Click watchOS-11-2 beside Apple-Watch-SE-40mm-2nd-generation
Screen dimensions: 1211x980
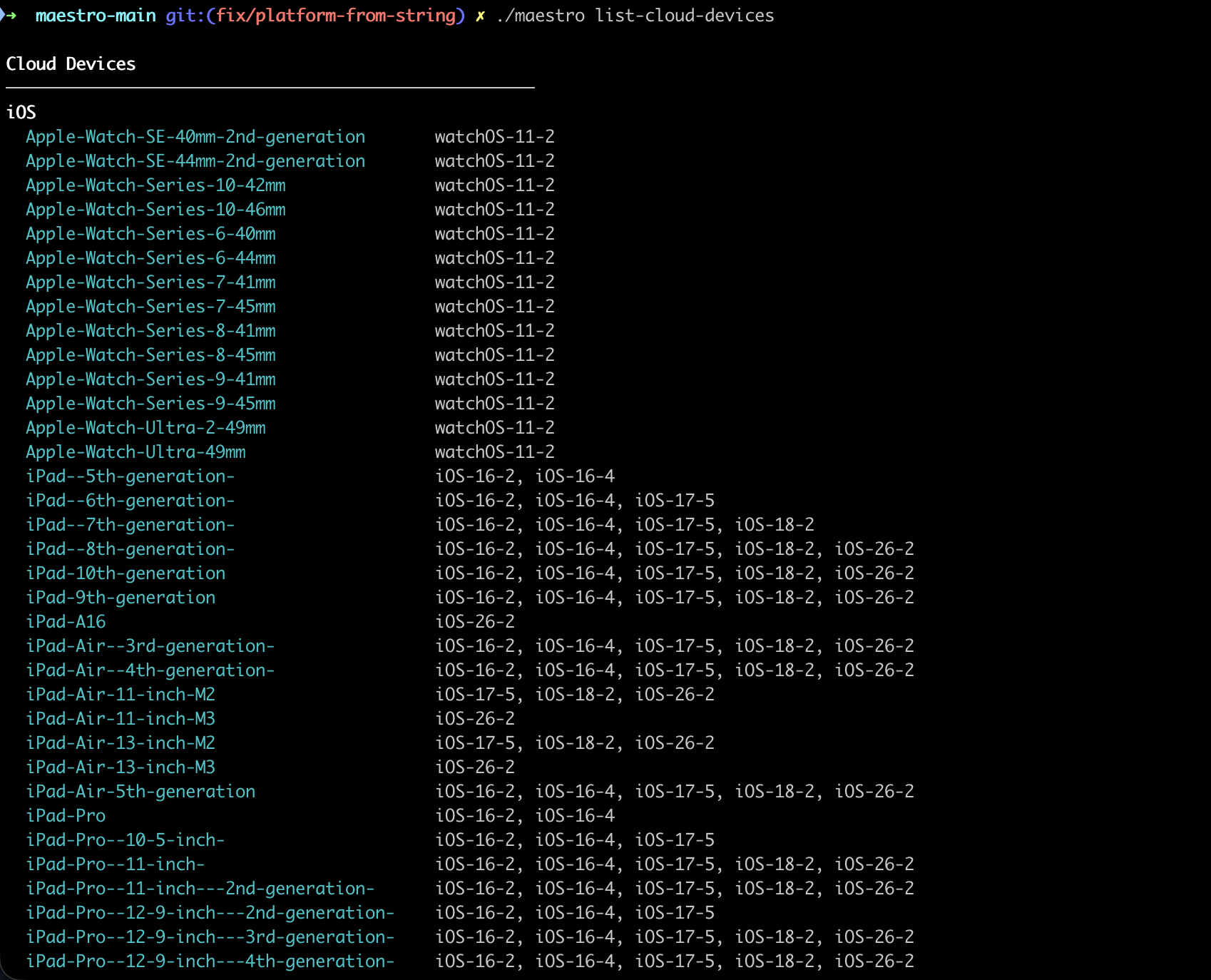click(495, 137)
